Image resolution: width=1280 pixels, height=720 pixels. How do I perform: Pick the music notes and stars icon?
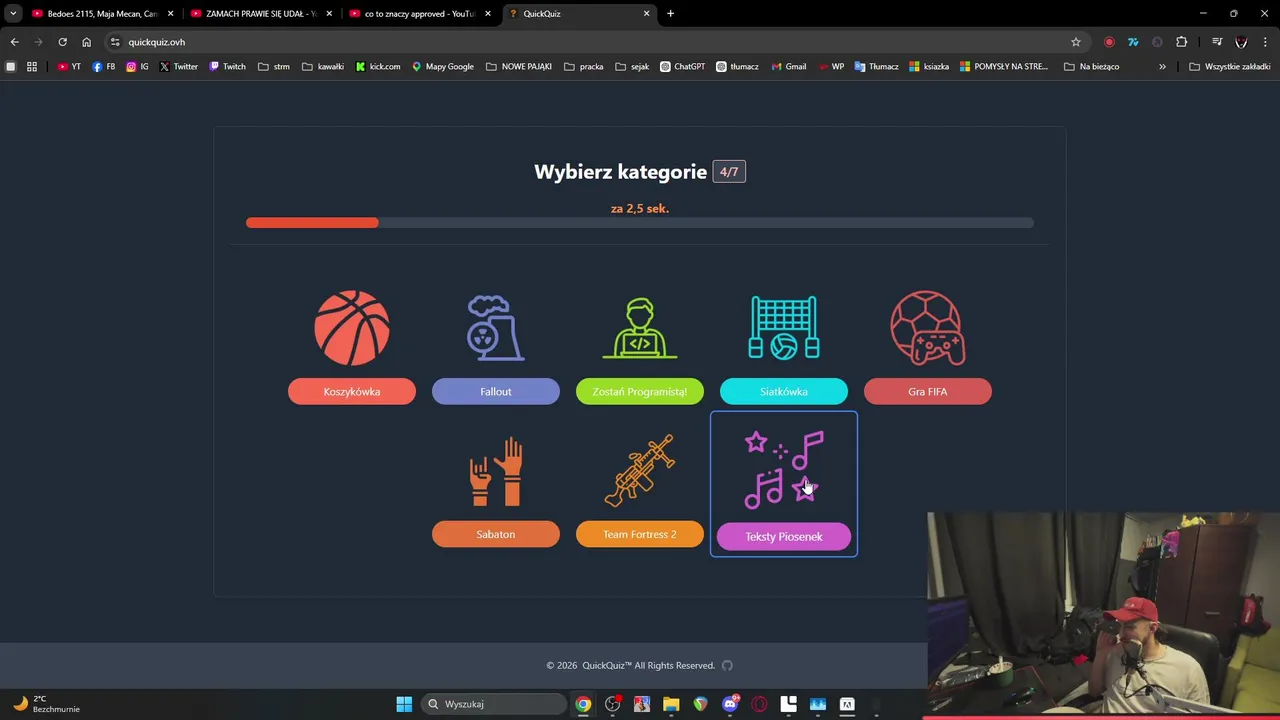pyautogui.click(x=784, y=471)
